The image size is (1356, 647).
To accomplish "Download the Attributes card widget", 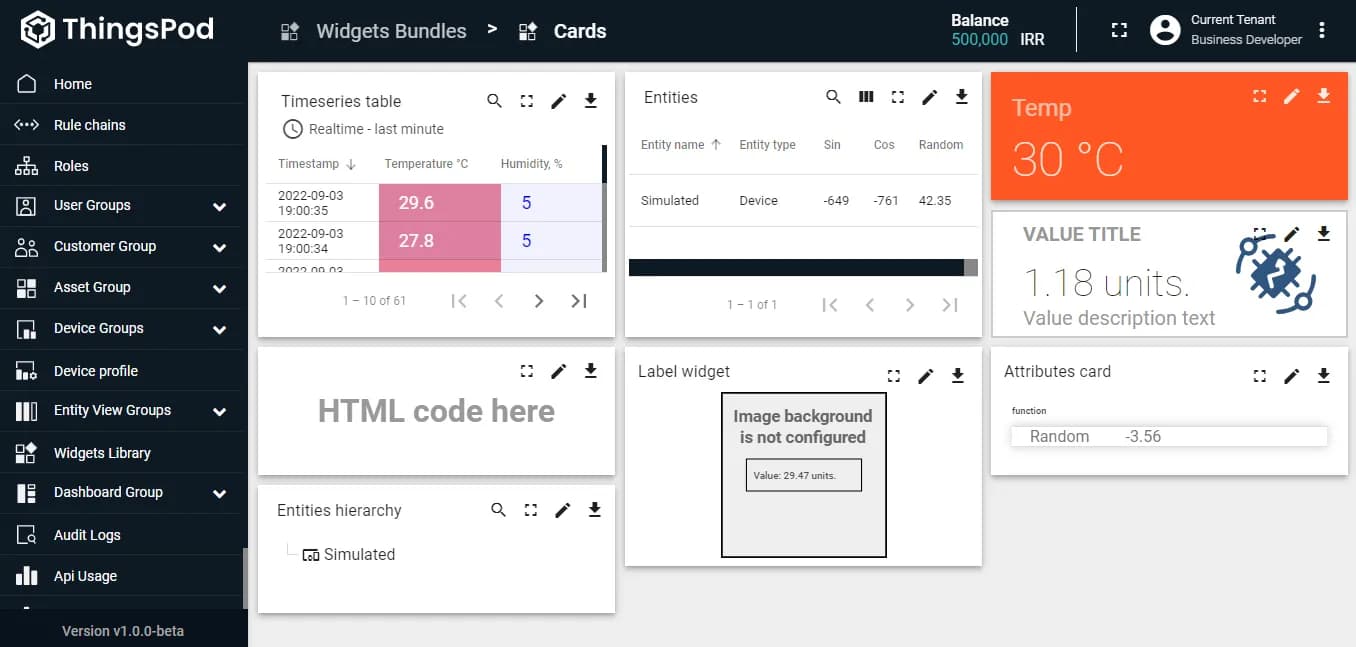I will coord(1323,376).
